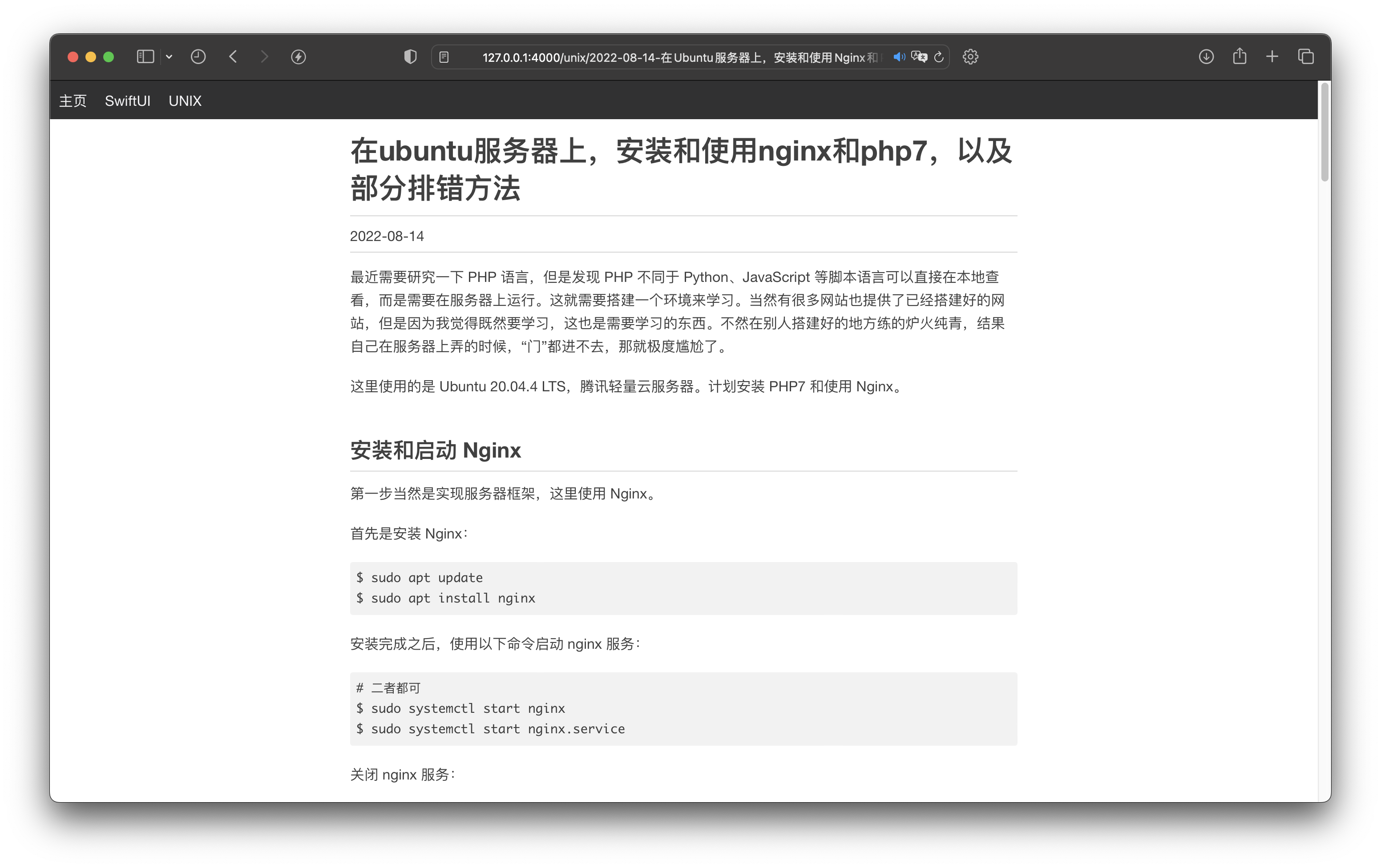Click the page vertical scrollbar thumb
The image size is (1381, 868).
(1324, 132)
